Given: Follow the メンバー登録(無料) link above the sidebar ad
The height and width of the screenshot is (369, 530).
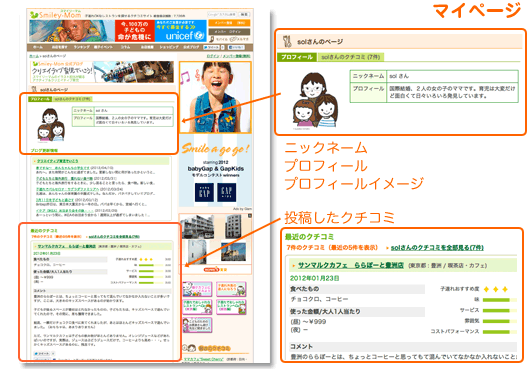Looking at the screenshot, I should 236,56.
